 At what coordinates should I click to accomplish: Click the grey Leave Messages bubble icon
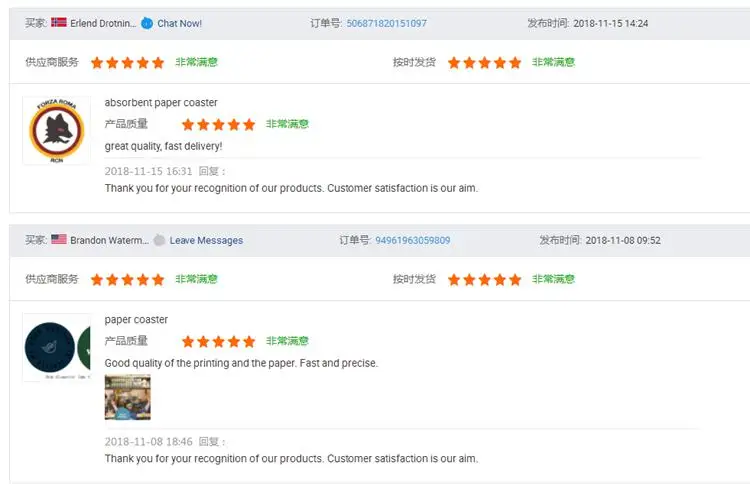click(x=159, y=240)
